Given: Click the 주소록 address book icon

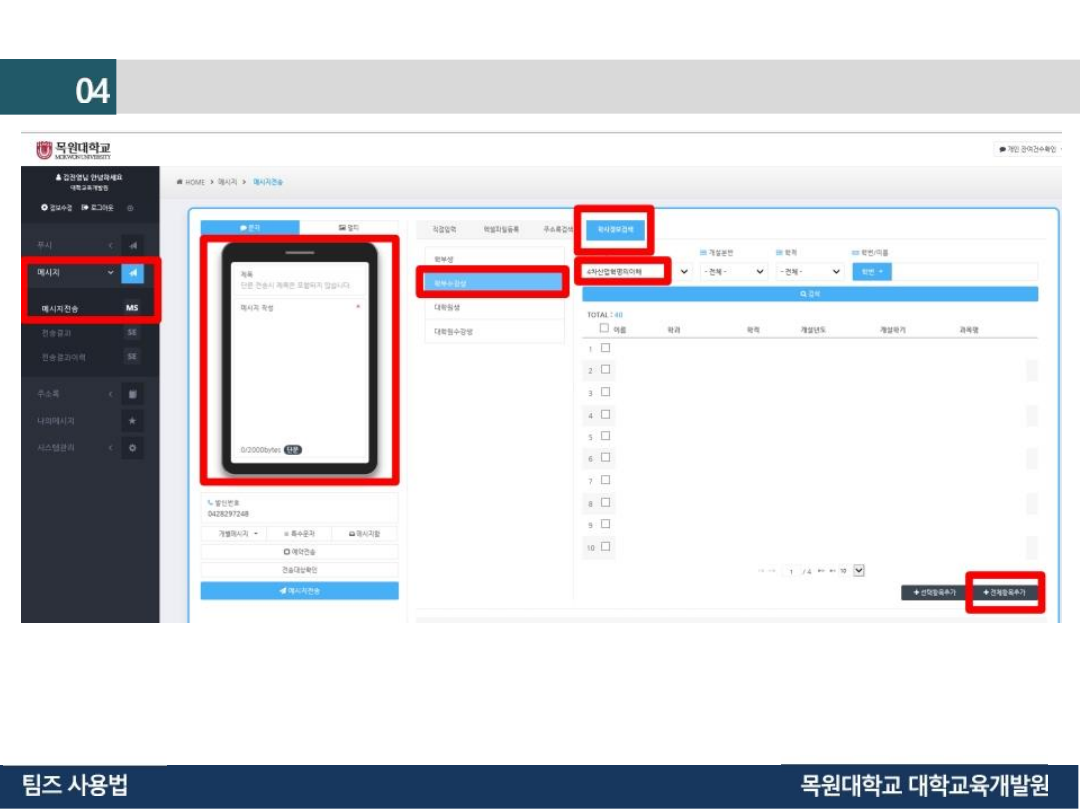Looking at the screenshot, I should coord(132,394).
